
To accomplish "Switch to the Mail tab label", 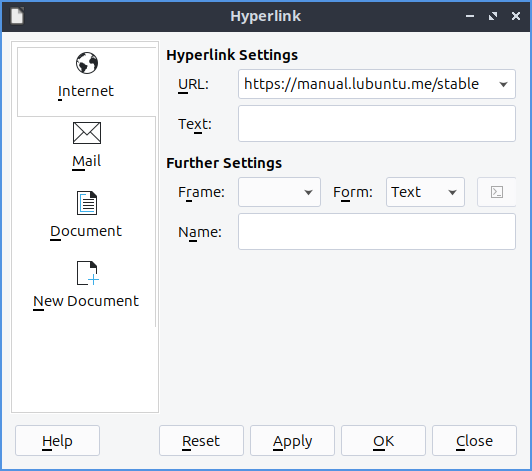I will pos(87,161).
